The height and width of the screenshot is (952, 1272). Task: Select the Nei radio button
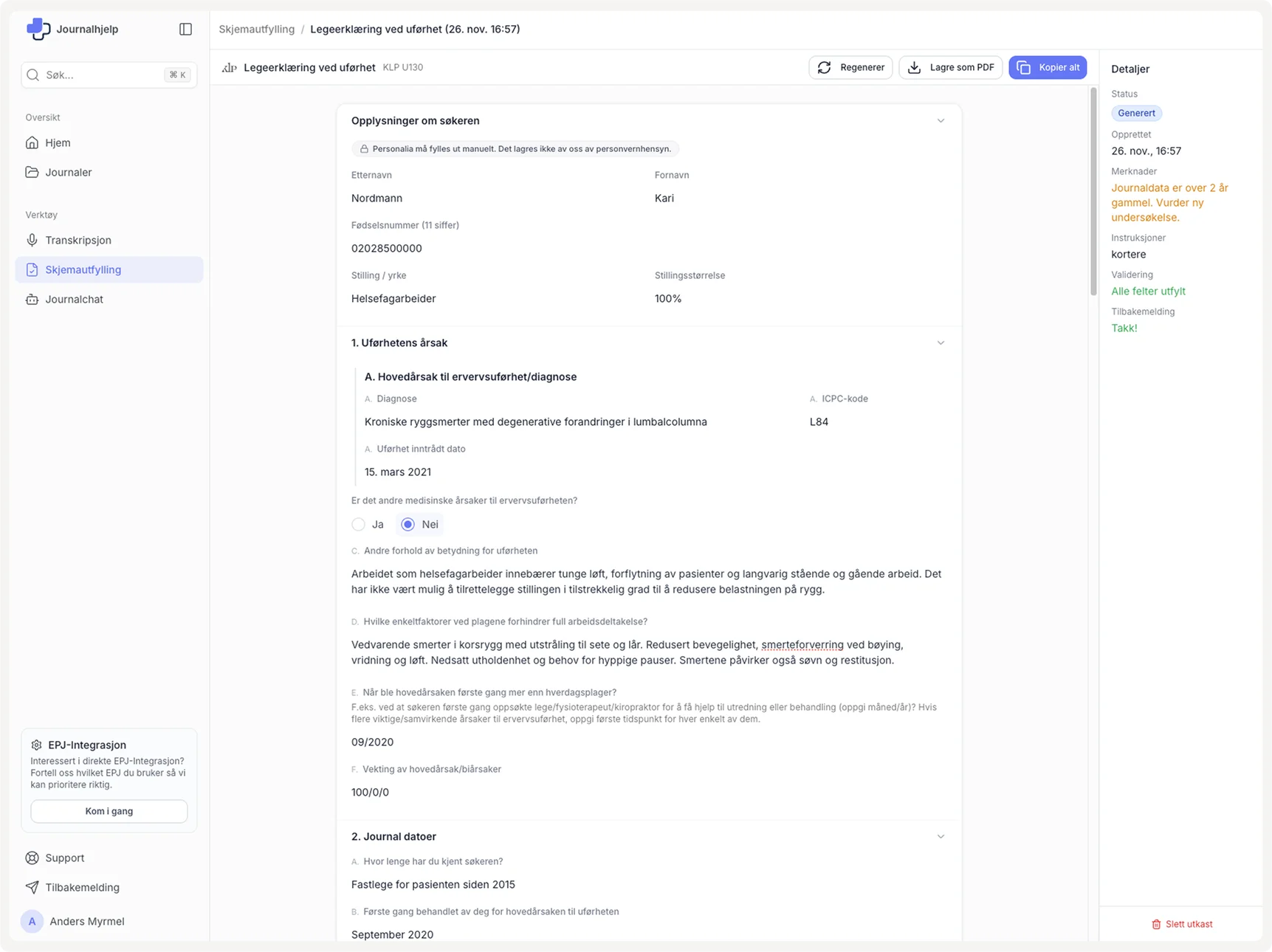tap(408, 524)
